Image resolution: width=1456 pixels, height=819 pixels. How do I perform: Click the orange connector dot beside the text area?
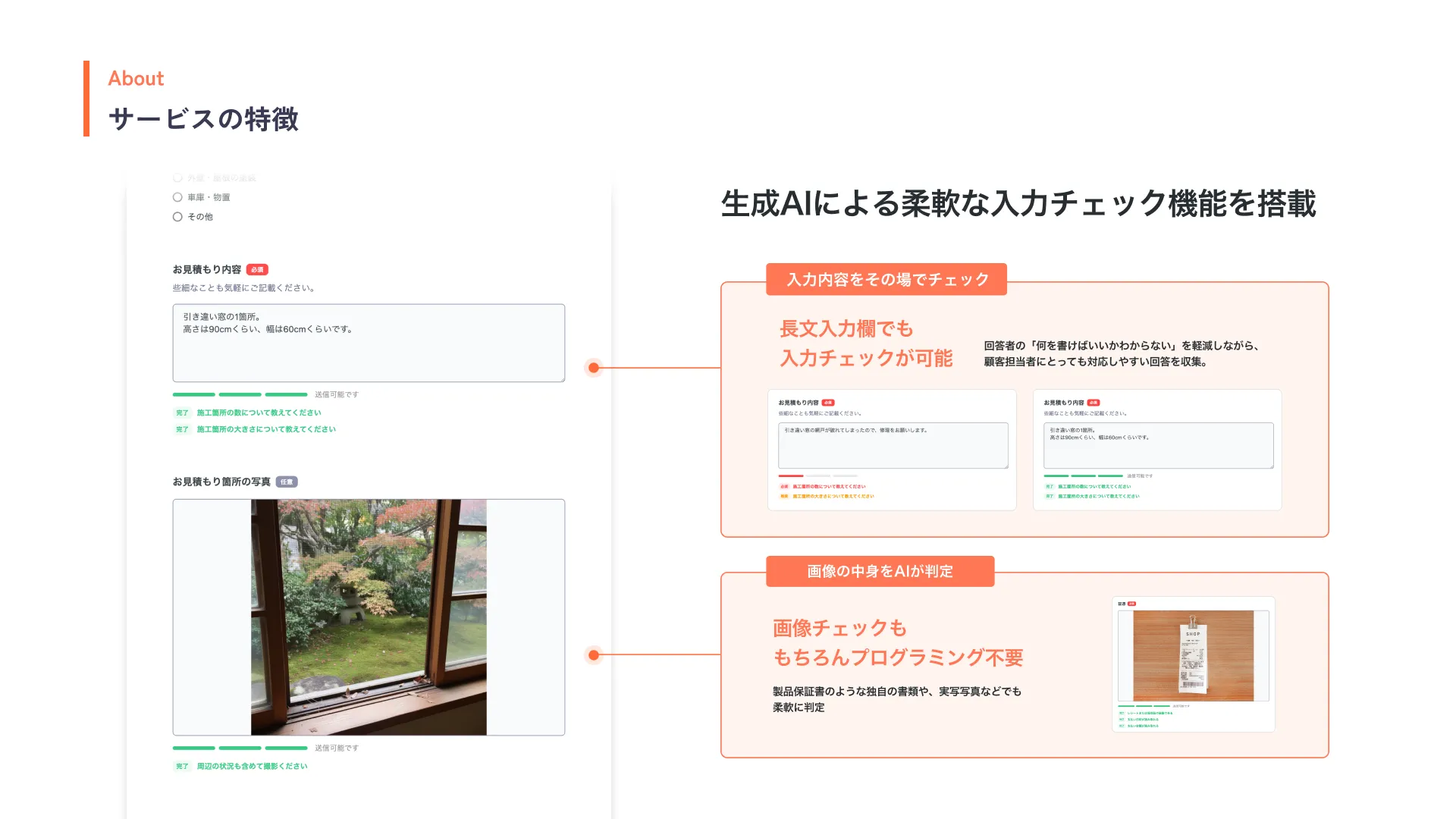(x=594, y=368)
